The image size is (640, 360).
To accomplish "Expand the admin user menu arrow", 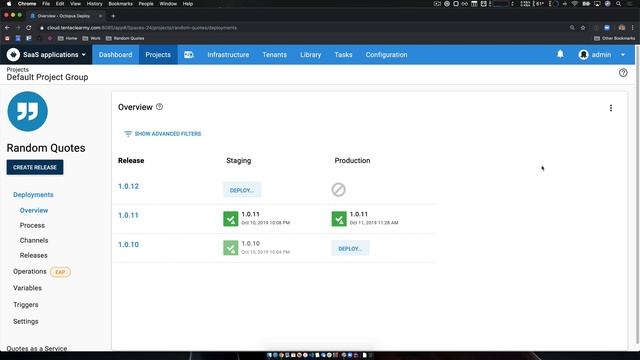I will click(x=623, y=55).
